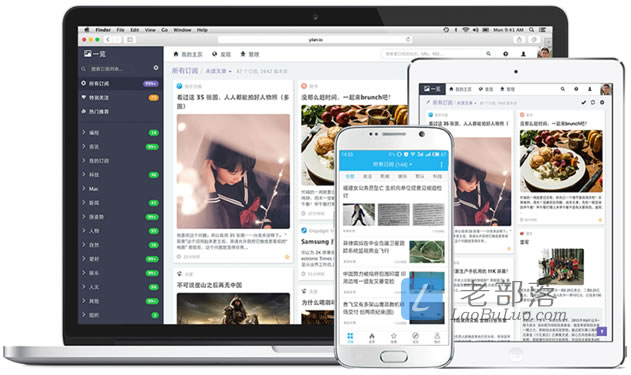This screenshot has width=631, height=375.
Task: Open the Edit menu on the laptop
Action: [134, 30]
